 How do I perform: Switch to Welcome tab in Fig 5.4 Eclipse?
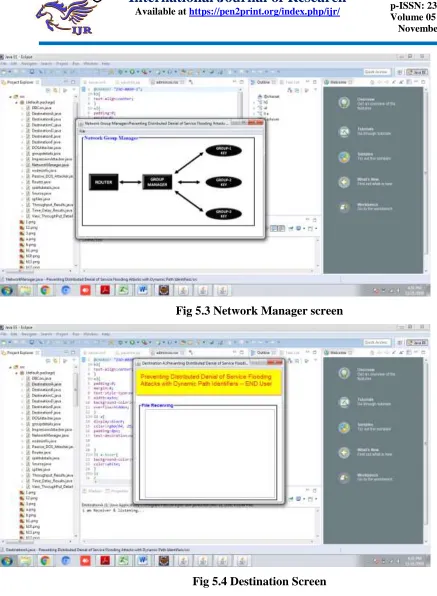[338, 353]
